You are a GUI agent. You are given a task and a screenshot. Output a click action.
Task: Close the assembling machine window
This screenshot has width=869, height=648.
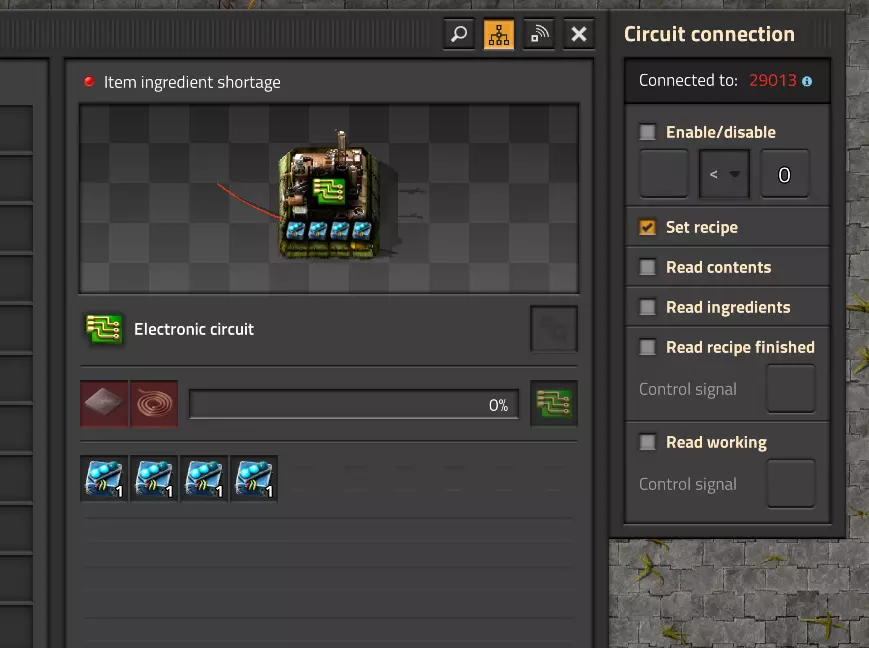point(579,34)
